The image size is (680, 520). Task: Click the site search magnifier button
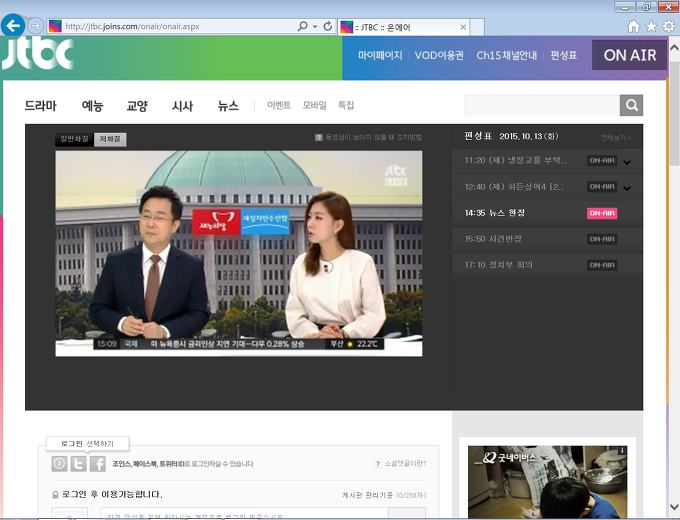631,105
